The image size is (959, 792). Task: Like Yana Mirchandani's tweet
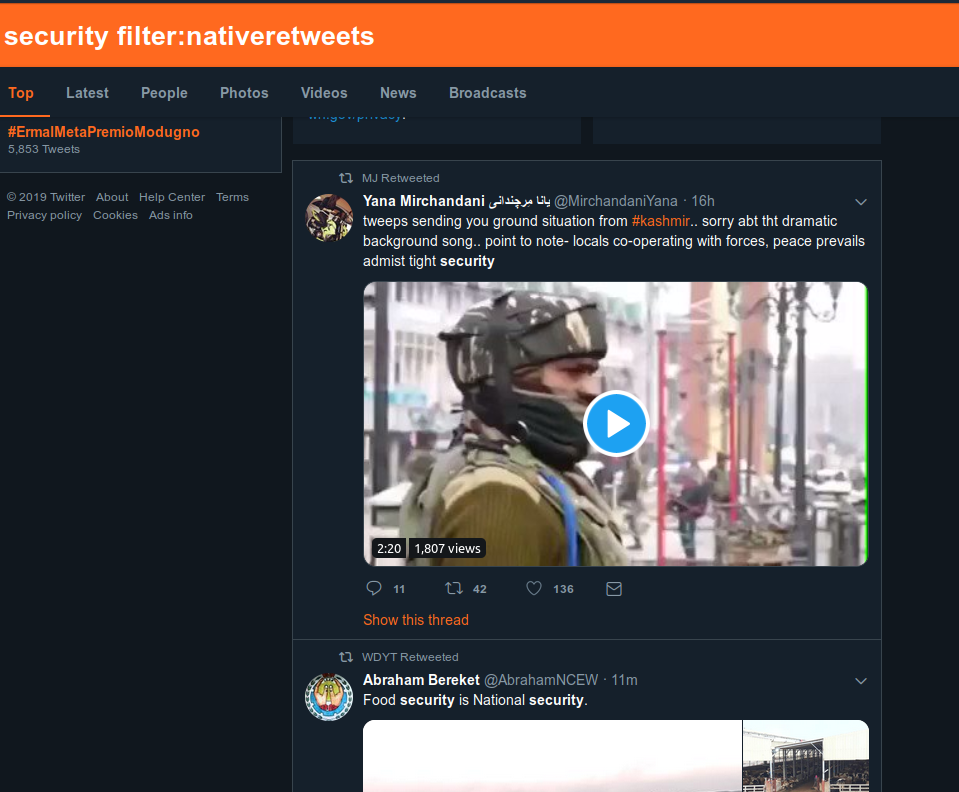533,588
